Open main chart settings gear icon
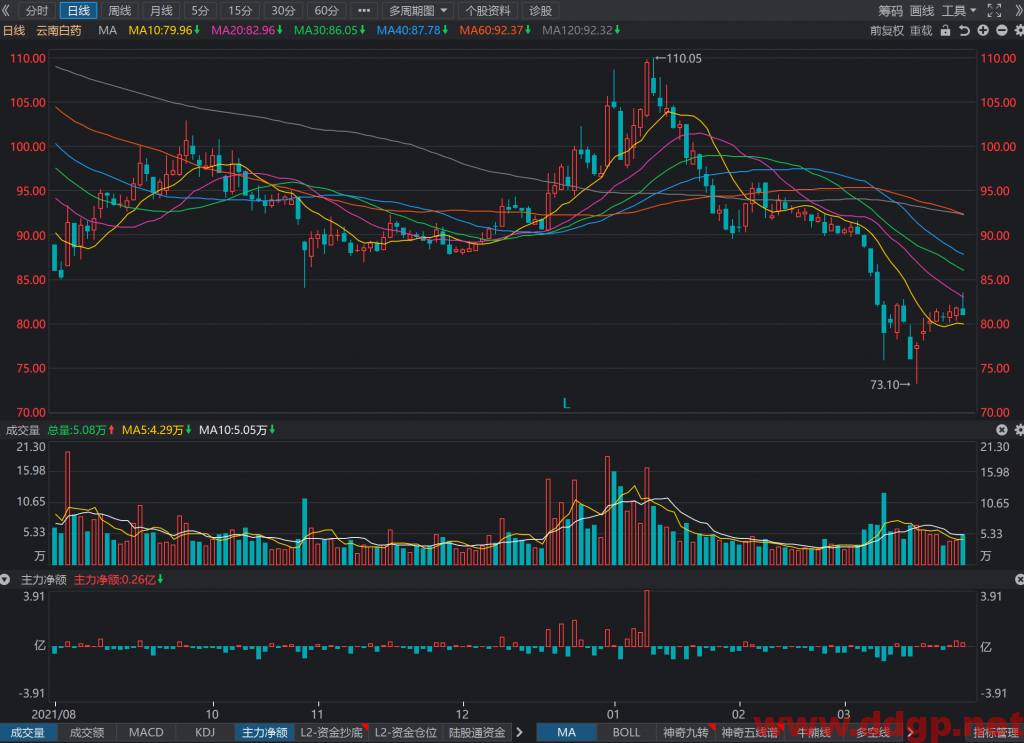Image resolution: width=1024 pixels, height=743 pixels. [x=1019, y=31]
